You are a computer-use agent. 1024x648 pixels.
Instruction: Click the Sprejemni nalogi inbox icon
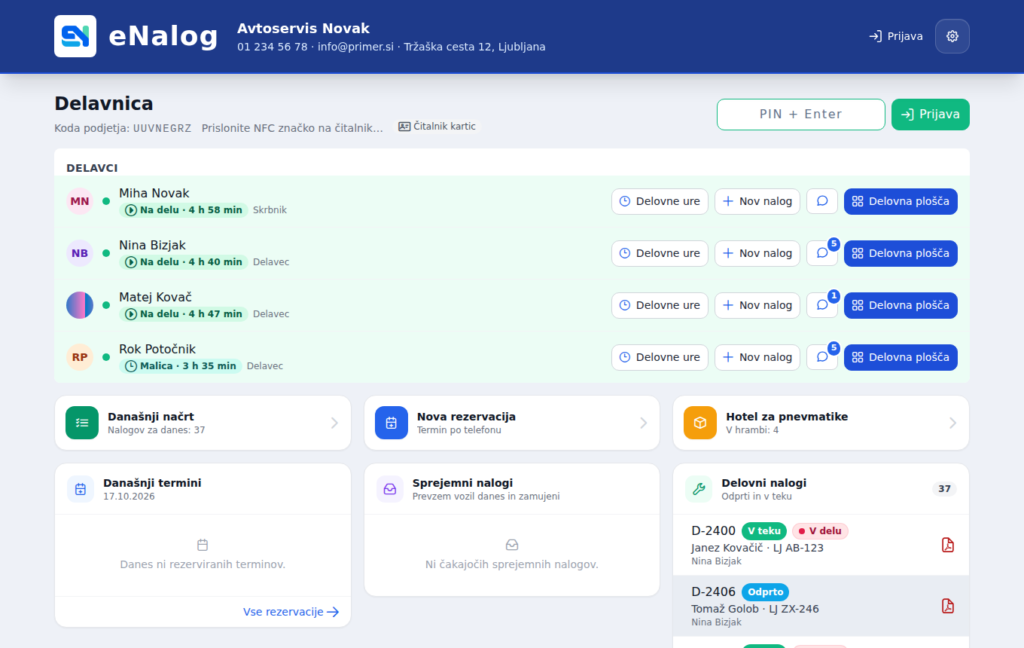pos(390,489)
